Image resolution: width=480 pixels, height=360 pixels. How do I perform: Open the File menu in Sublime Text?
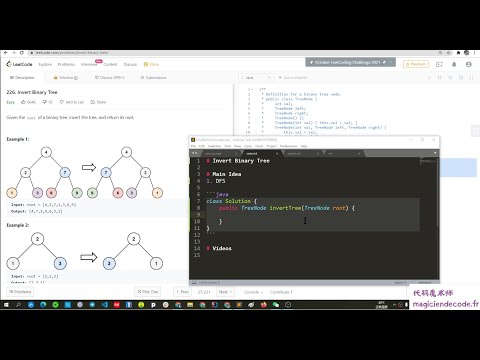pyautogui.click(x=193, y=146)
